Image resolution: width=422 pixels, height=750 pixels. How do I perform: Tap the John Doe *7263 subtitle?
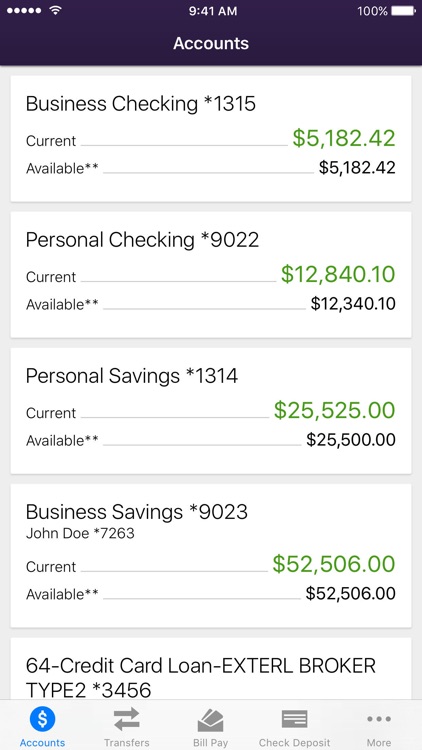(80, 533)
